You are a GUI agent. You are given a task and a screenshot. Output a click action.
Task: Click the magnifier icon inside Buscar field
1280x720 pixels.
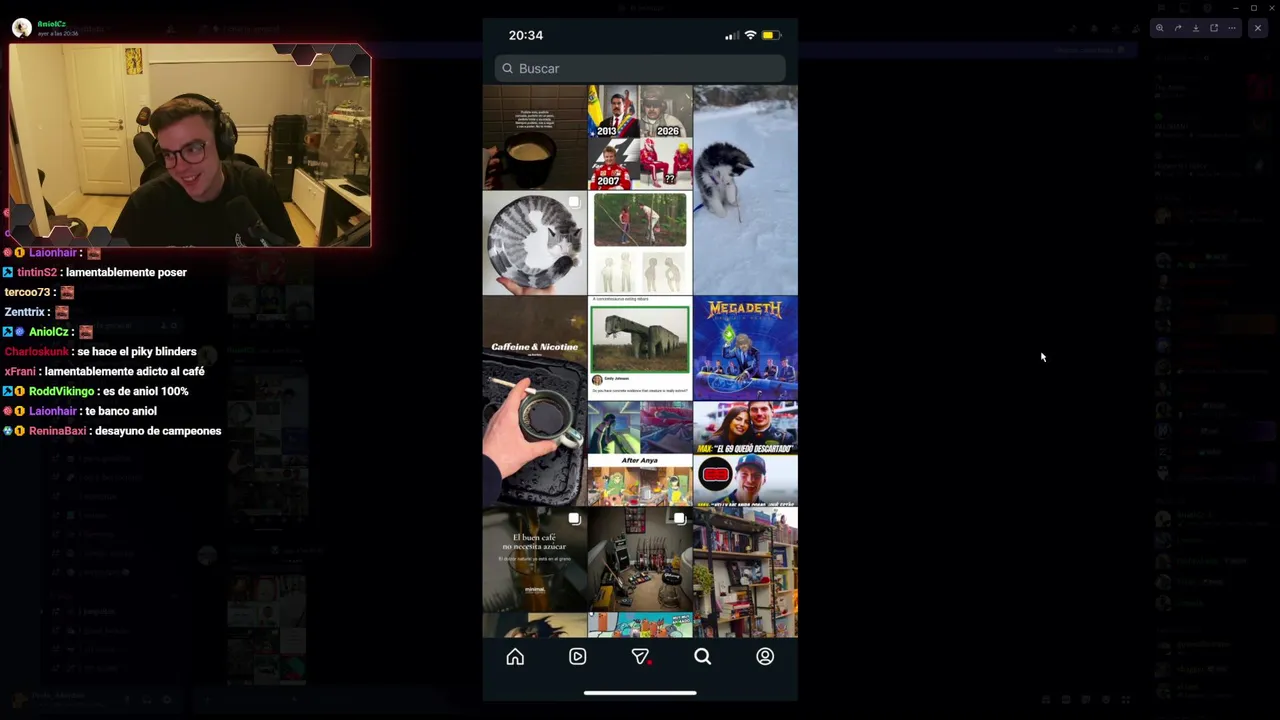pos(508,68)
